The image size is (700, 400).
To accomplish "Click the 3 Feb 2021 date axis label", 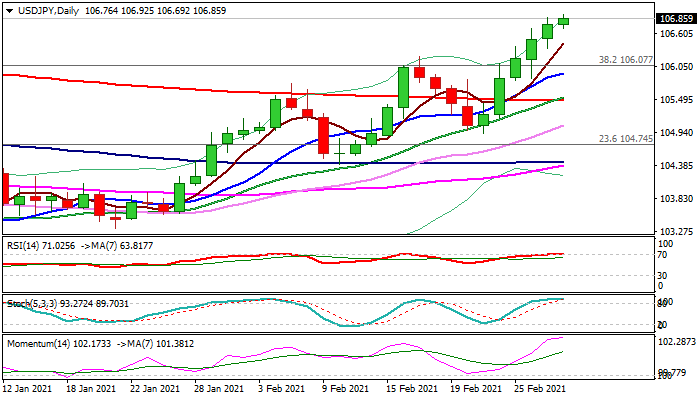I will coord(283,389).
